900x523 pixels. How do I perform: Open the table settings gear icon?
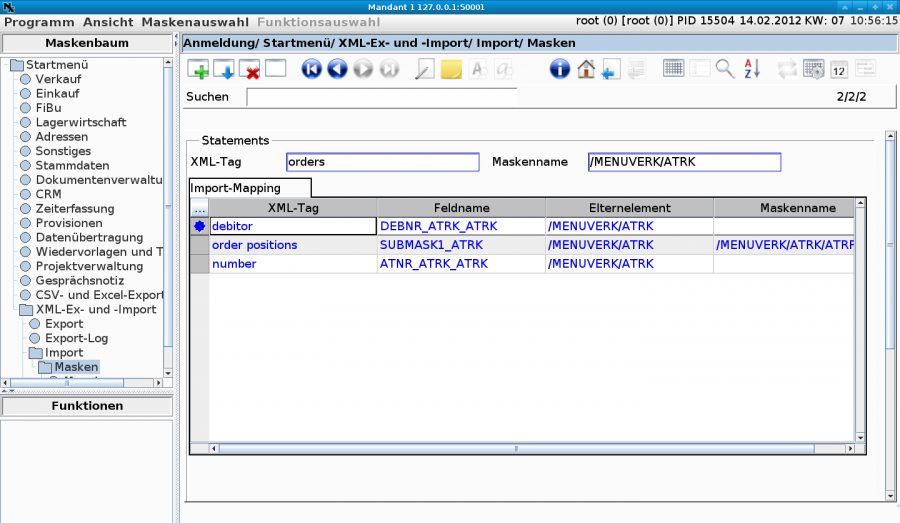[x=813, y=69]
